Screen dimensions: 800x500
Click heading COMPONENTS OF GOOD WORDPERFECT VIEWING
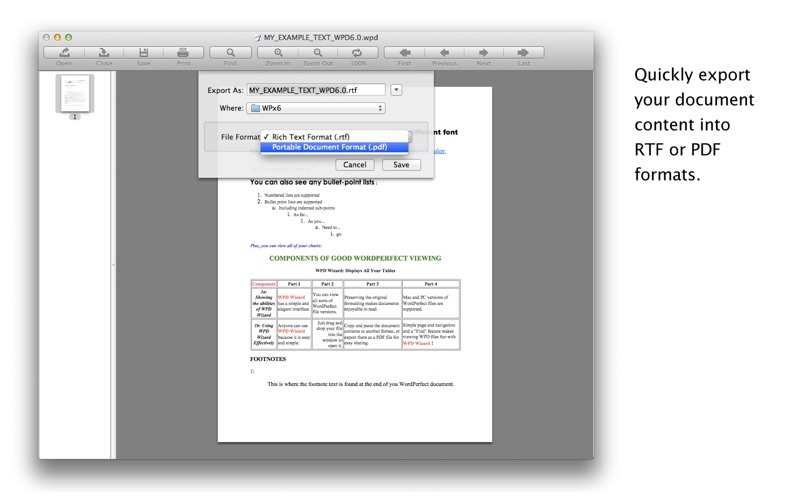(355, 258)
